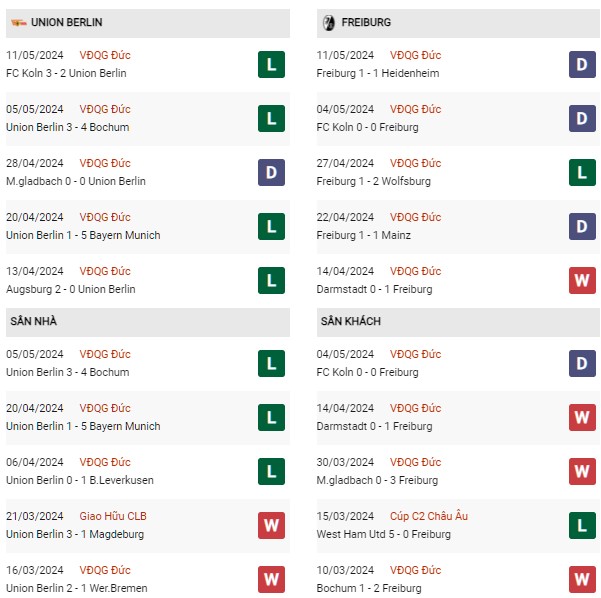Screen dimensions: 601x598
Task: Open the VĐQG Đức link dated 11/05/2024 under Union Berlin
Action: click(x=105, y=55)
